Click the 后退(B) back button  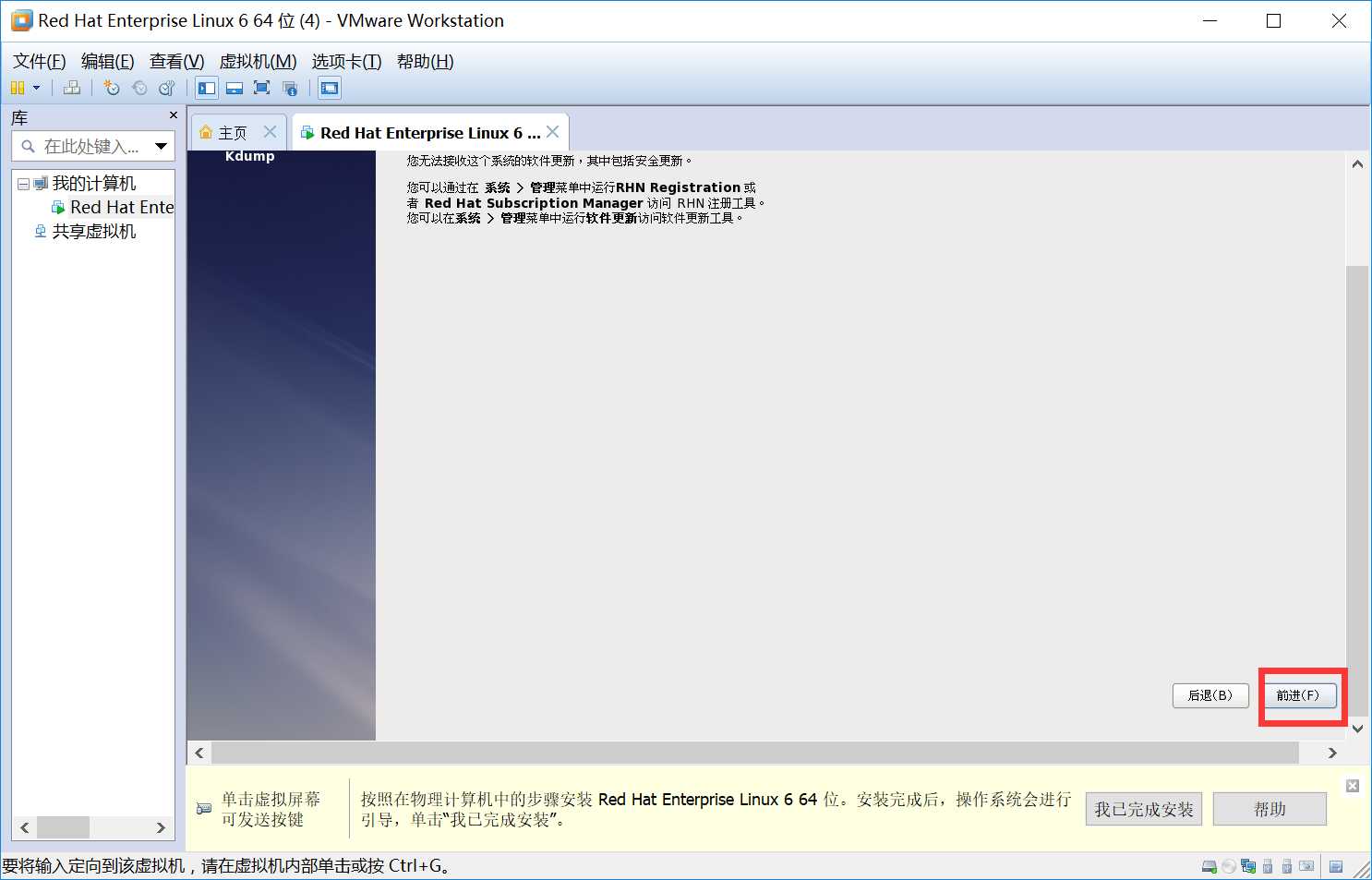1210,695
